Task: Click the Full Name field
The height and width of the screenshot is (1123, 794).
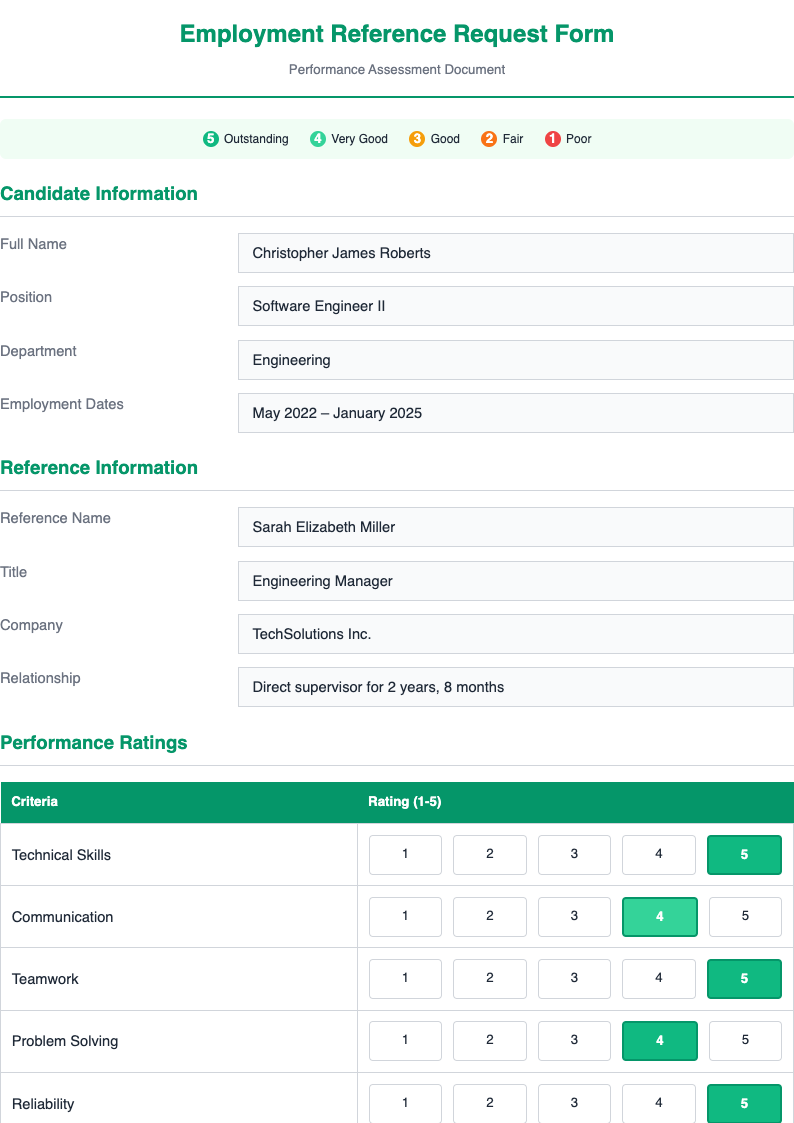Action: pos(515,252)
